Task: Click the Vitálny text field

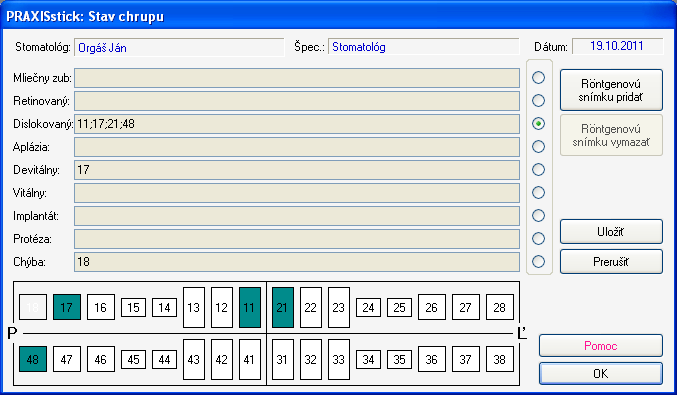Action: (297, 193)
